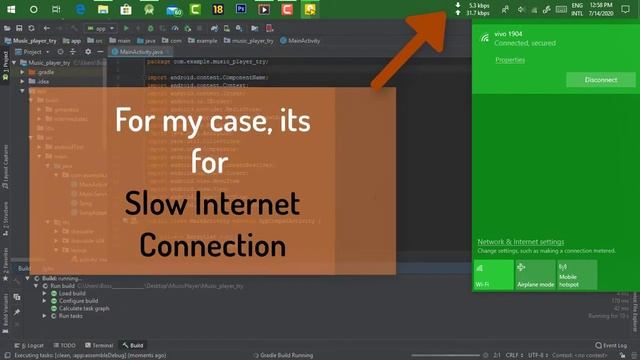The width and height of the screenshot is (640, 360).
Task: Click the MainActivity breadcrumb
Action: (x=300, y=41)
